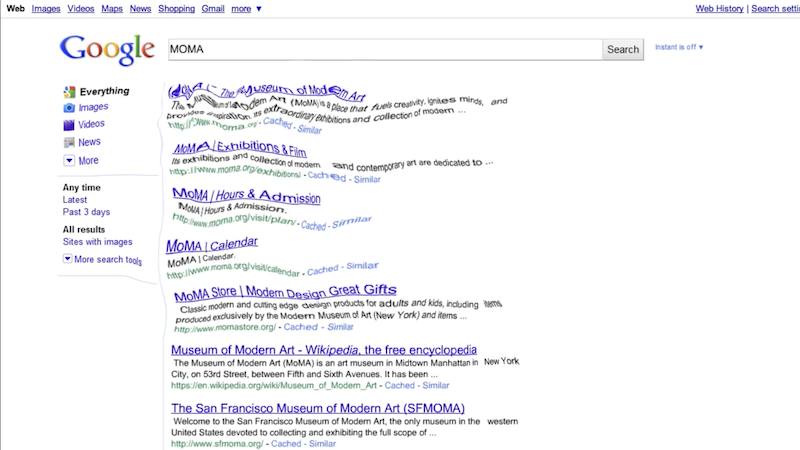800x450 pixels.
Task: Click Cached for the MoMA Calendar result
Action: click(322, 270)
